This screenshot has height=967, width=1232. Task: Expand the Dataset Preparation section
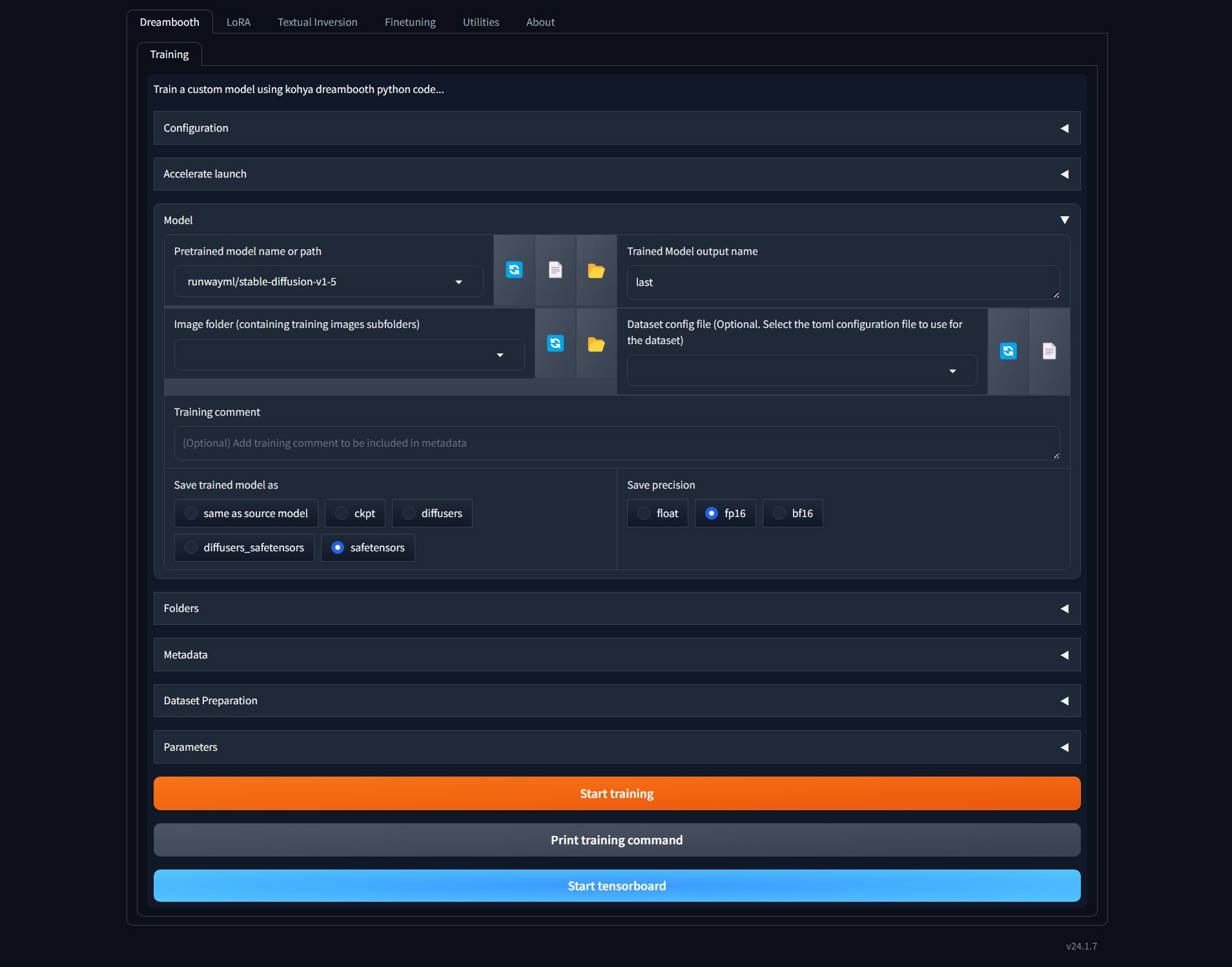(617, 700)
